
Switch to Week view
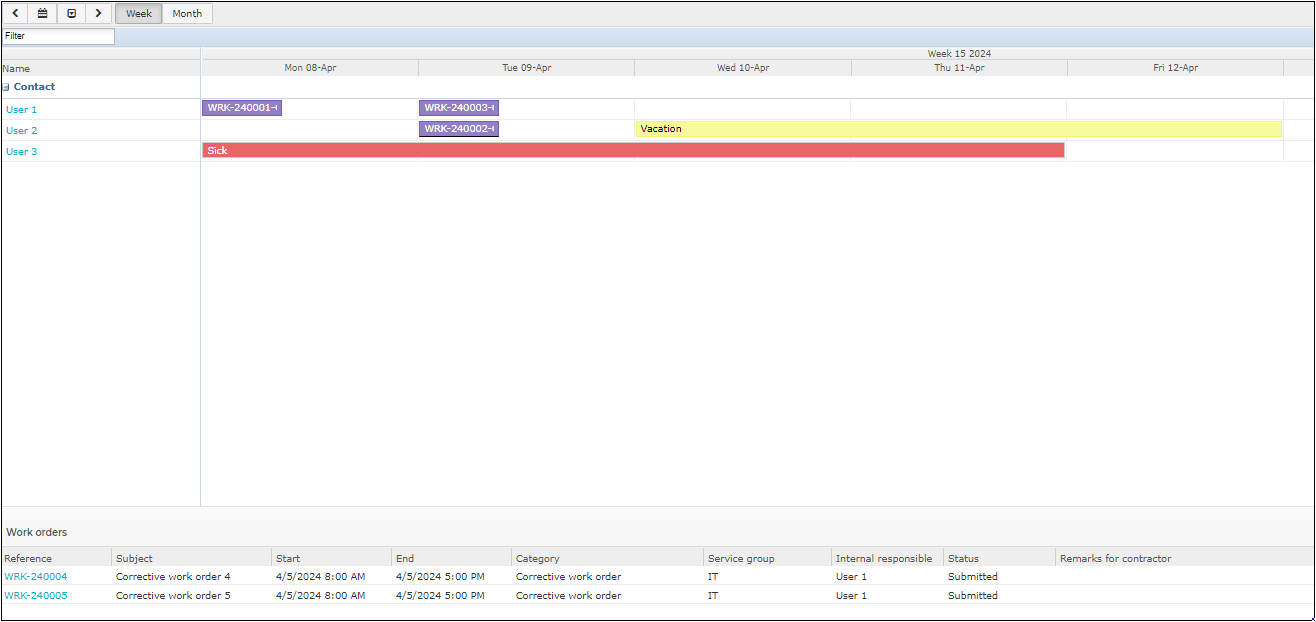[139, 14]
